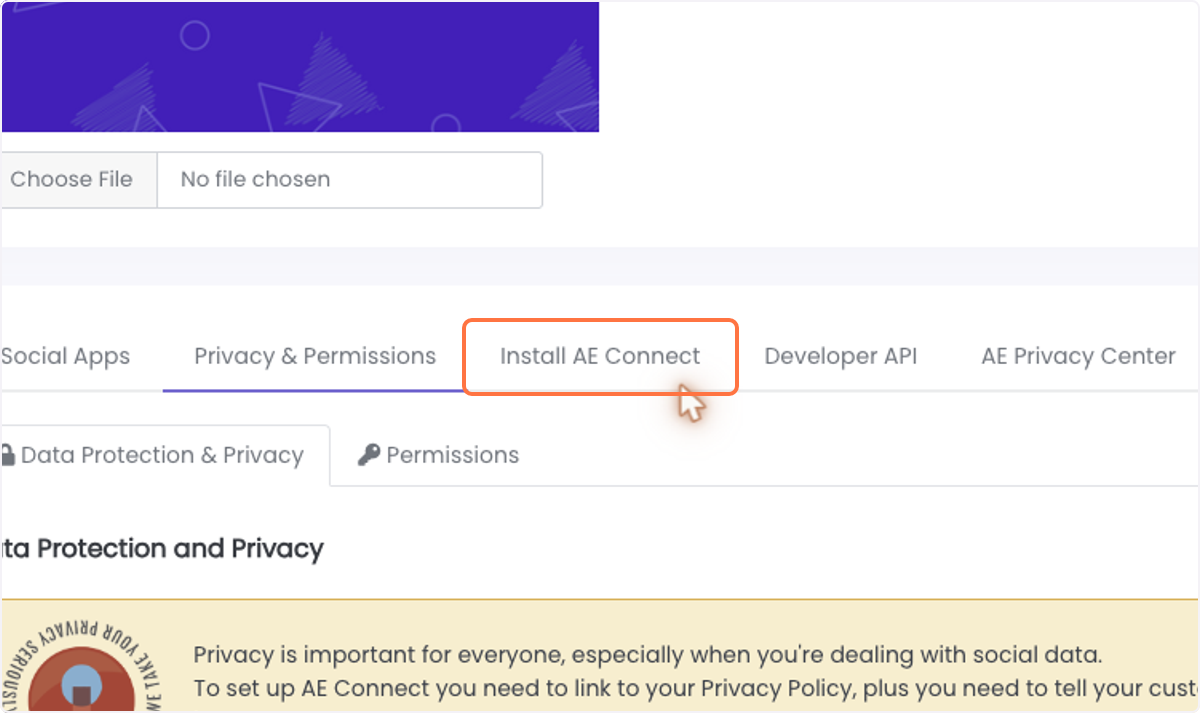1200x713 pixels.
Task: Switch to Privacy & Permissions tab
Action: click(x=315, y=356)
